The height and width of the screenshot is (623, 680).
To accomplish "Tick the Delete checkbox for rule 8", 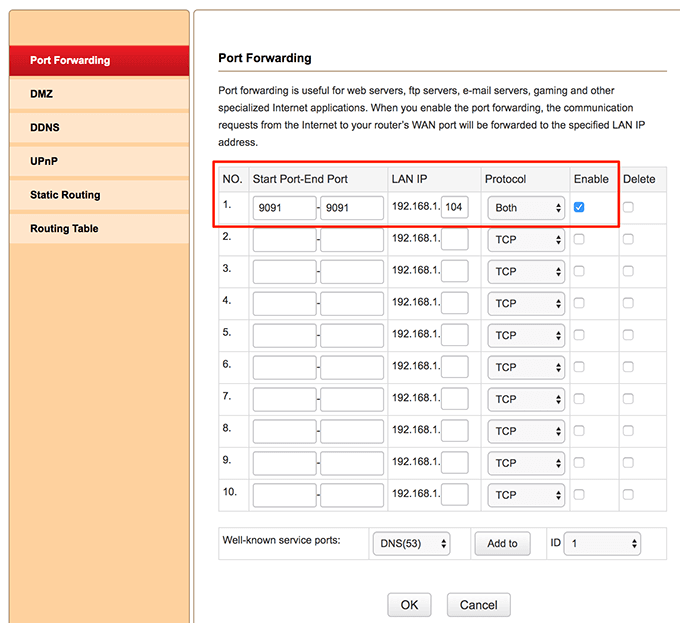I will coord(628,431).
